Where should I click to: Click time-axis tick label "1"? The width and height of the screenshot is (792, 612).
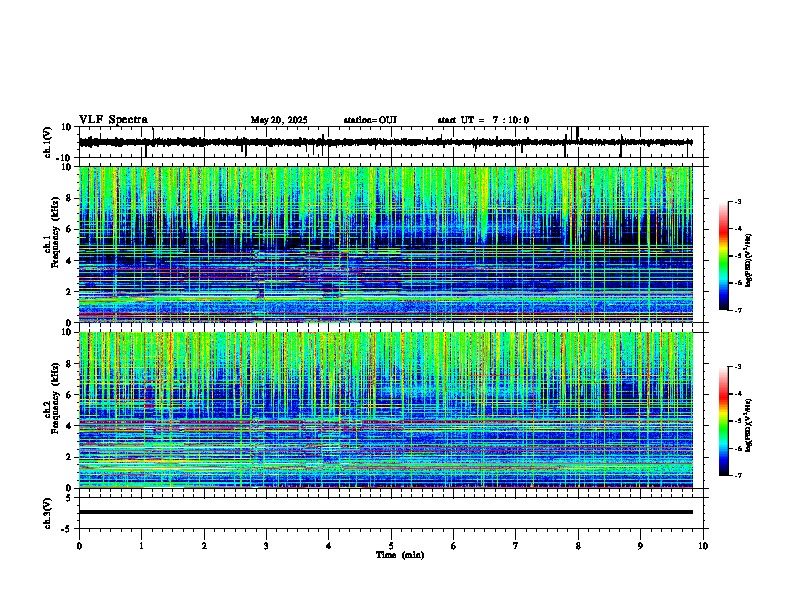point(141,546)
